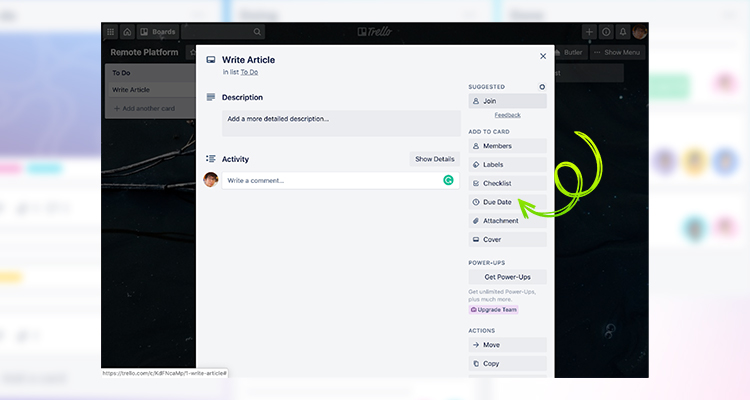Image resolution: width=750 pixels, height=400 pixels.
Task: Follow the To Do list link
Action: [249, 72]
